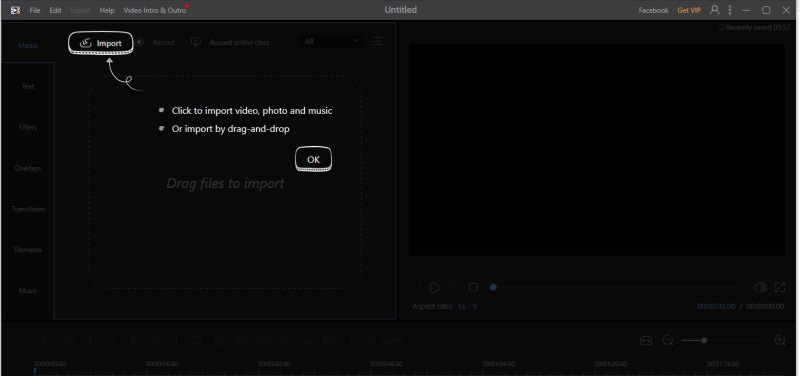Click the video preview canvas

click(597, 150)
